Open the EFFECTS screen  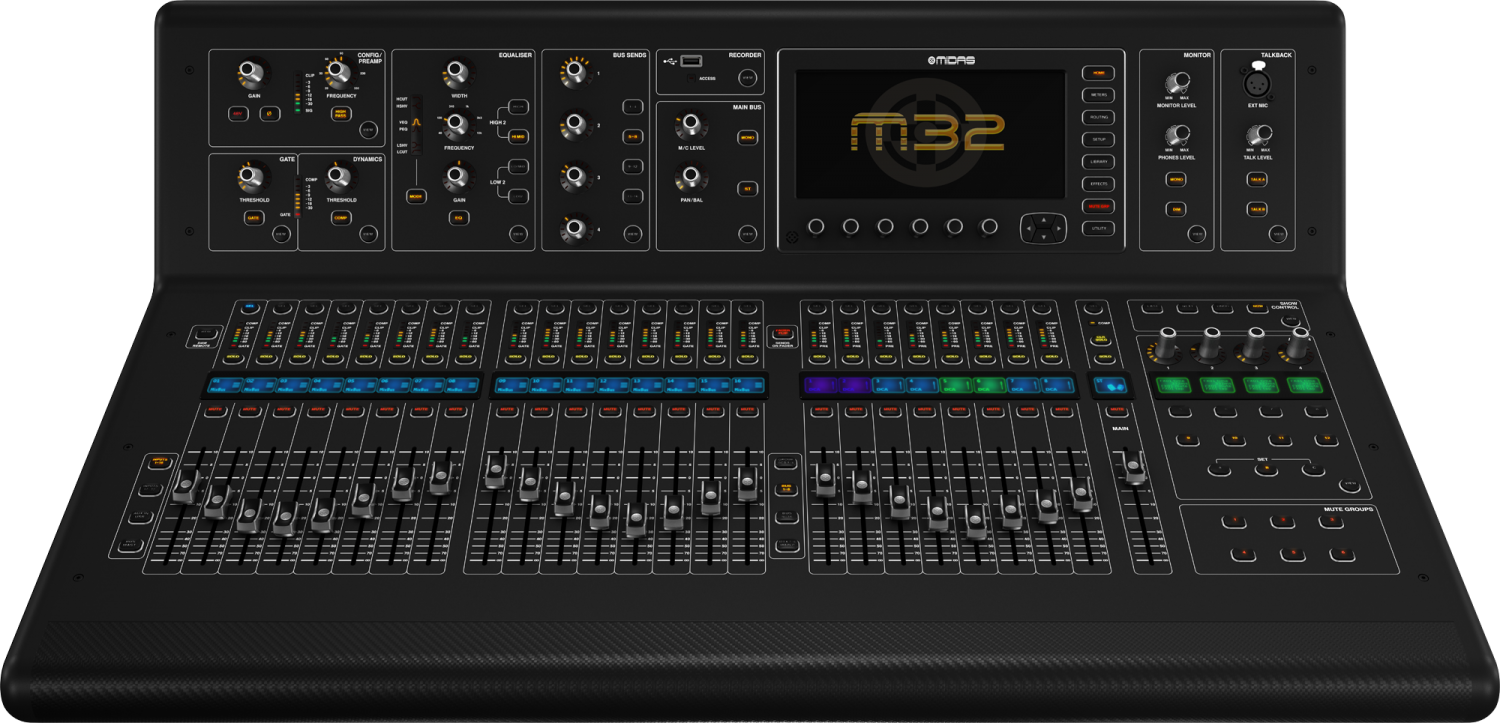coord(1098,184)
